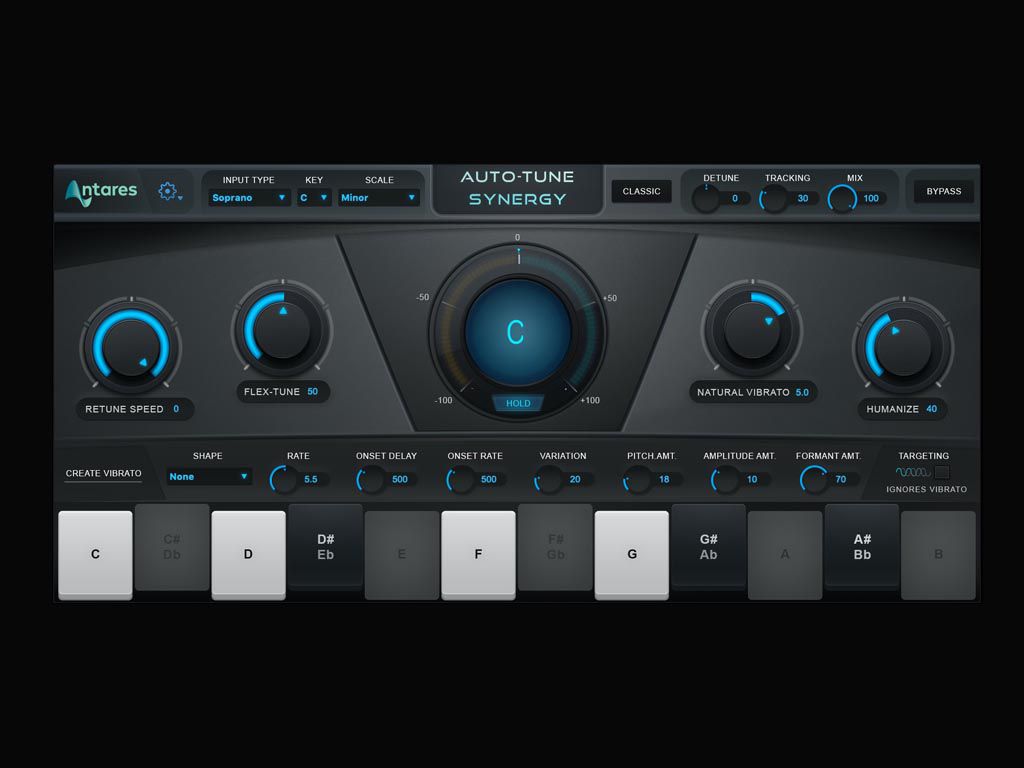Click the vibrato waveform targeting icon

click(x=913, y=472)
